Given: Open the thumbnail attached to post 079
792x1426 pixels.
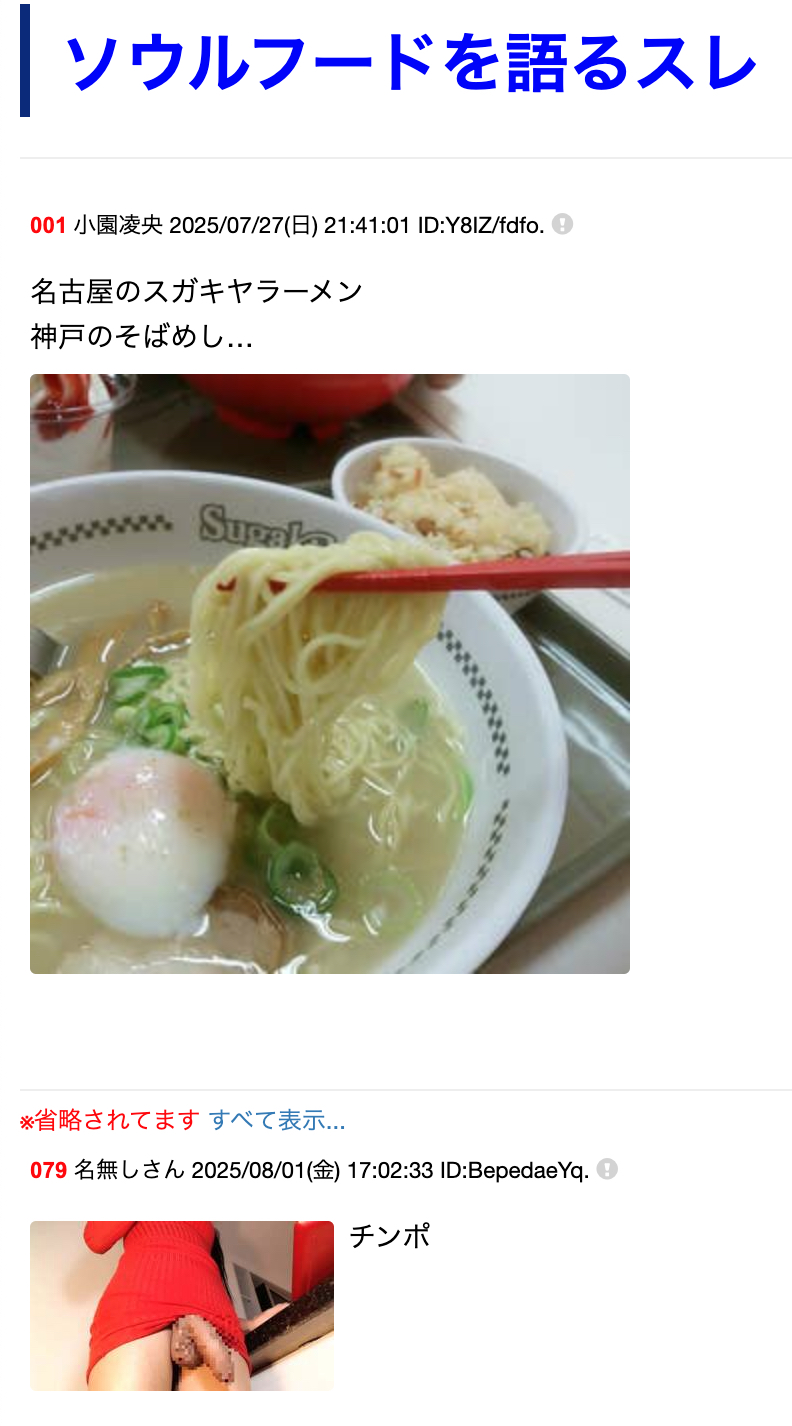Looking at the screenshot, I should coord(182,1306).
